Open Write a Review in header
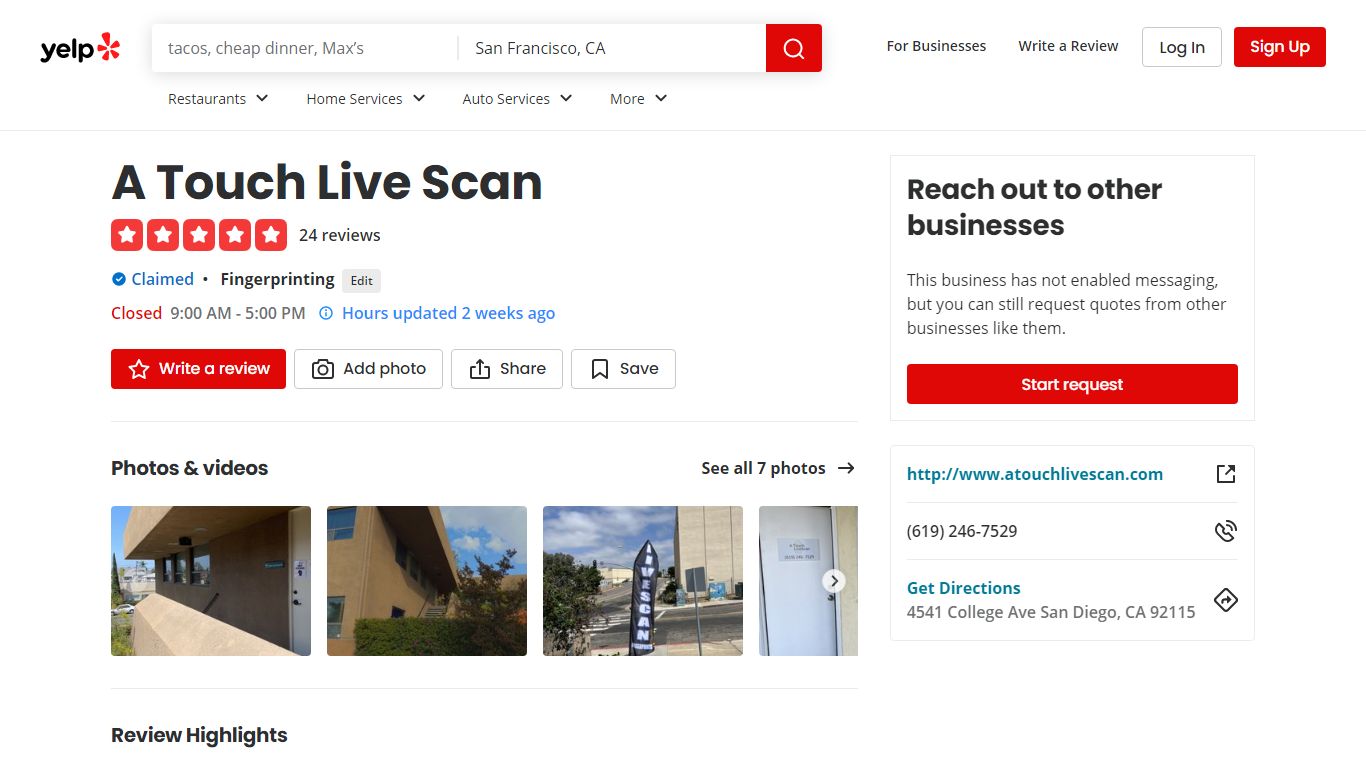Viewport: 1366px width, 768px height. tap(1068, 46)
